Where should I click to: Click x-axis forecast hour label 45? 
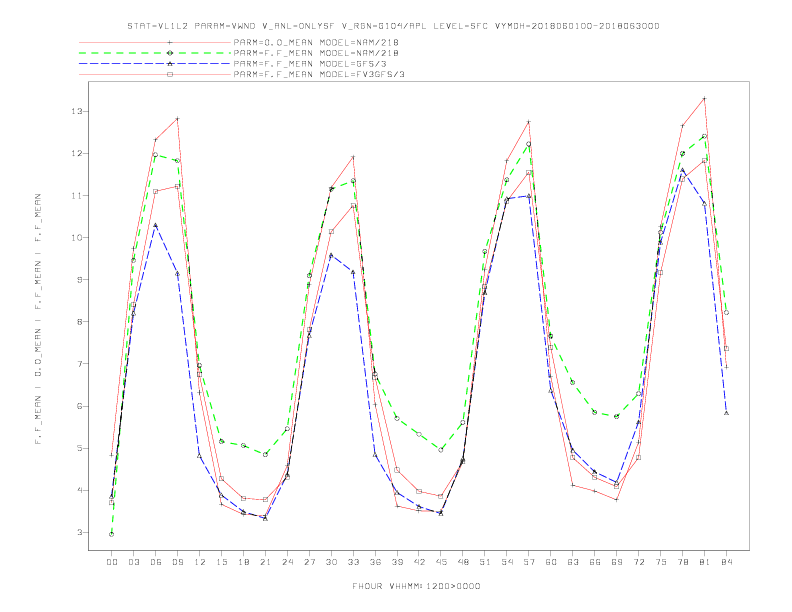[x=441, y=562]
